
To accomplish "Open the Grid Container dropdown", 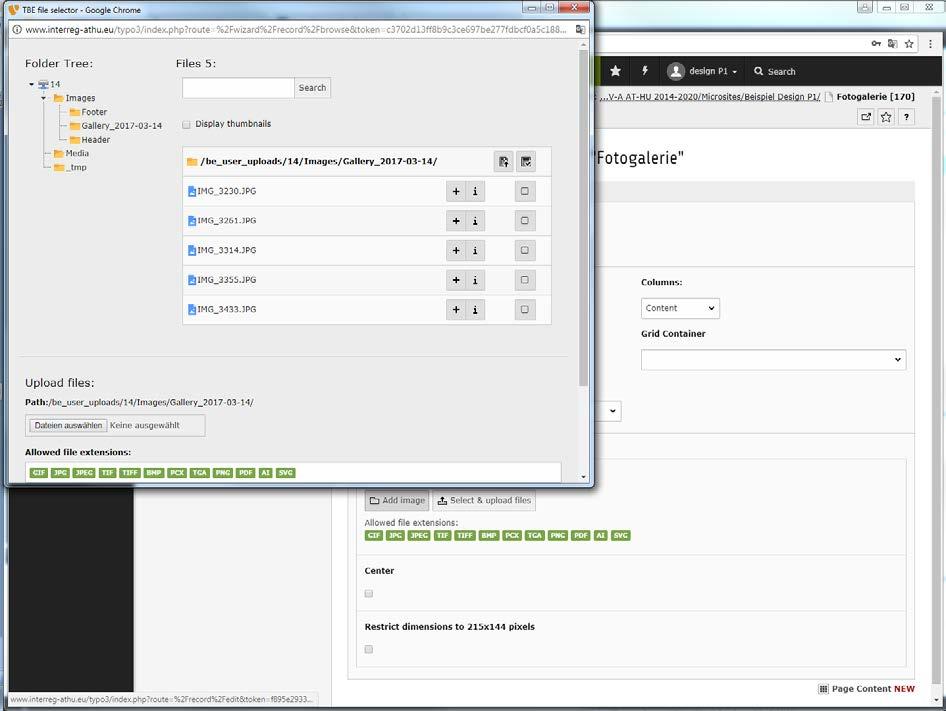I will click(x=773, y=360).
